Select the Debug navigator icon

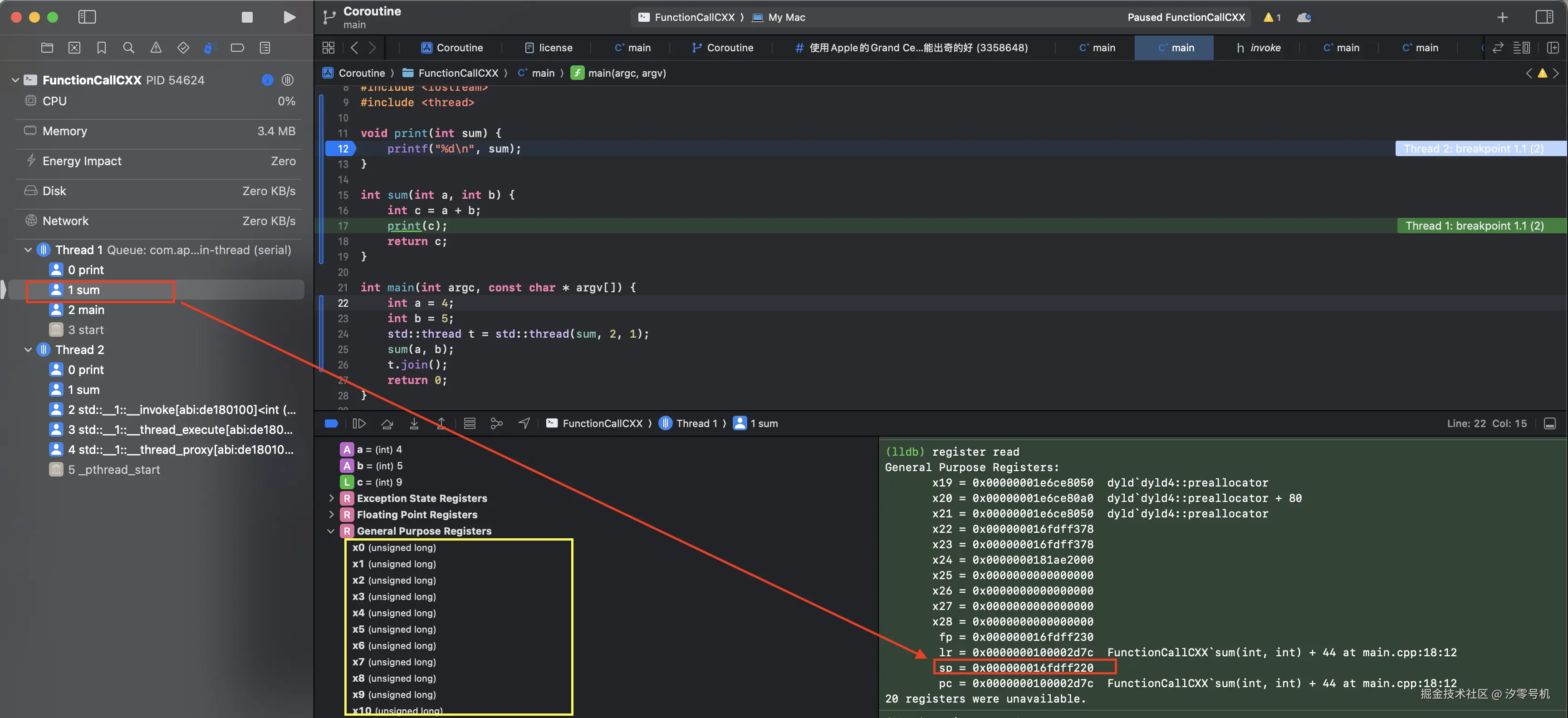point(210,48)
